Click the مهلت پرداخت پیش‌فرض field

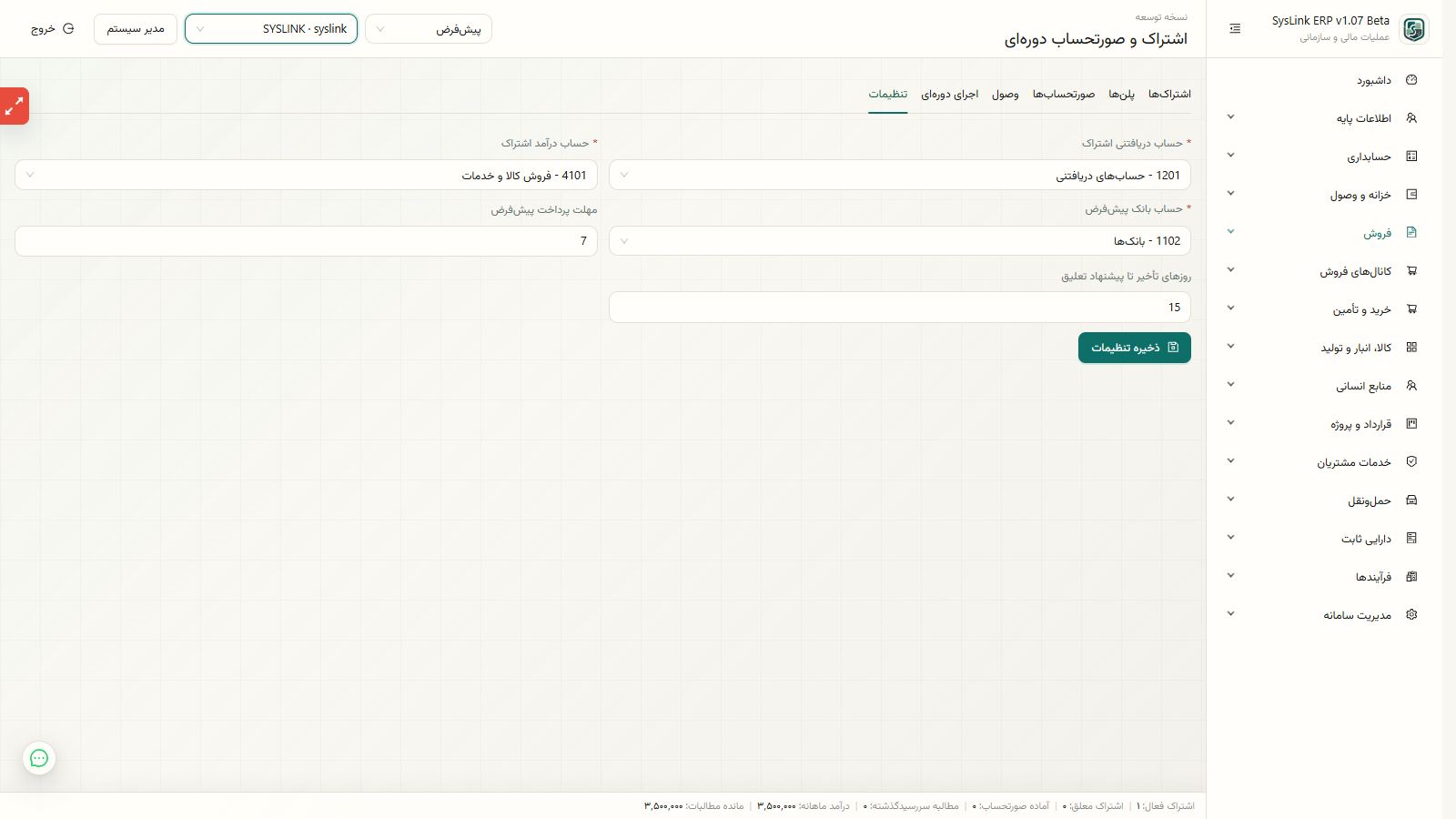(x=306, y=241)
